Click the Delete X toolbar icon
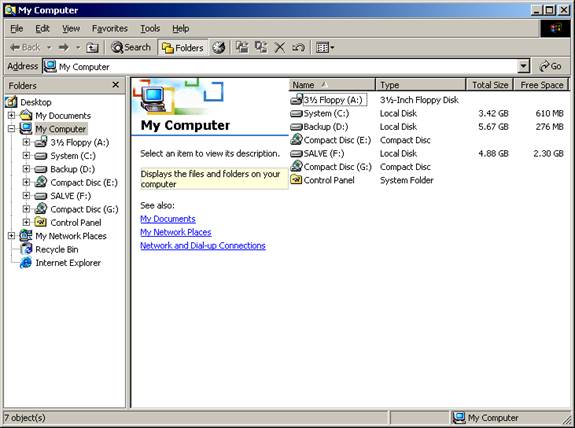Image resolution: width=575 pixels, height=428 pixels. click(280, 48)
